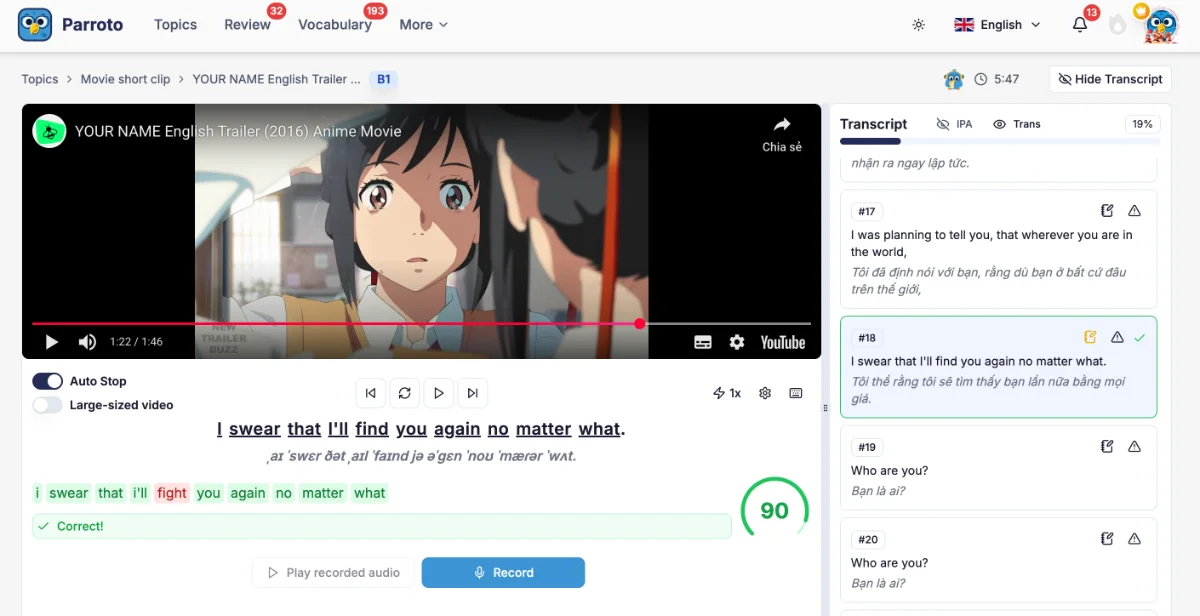Edit the transcript note for sentence #17

click(x=1106, y=210)
